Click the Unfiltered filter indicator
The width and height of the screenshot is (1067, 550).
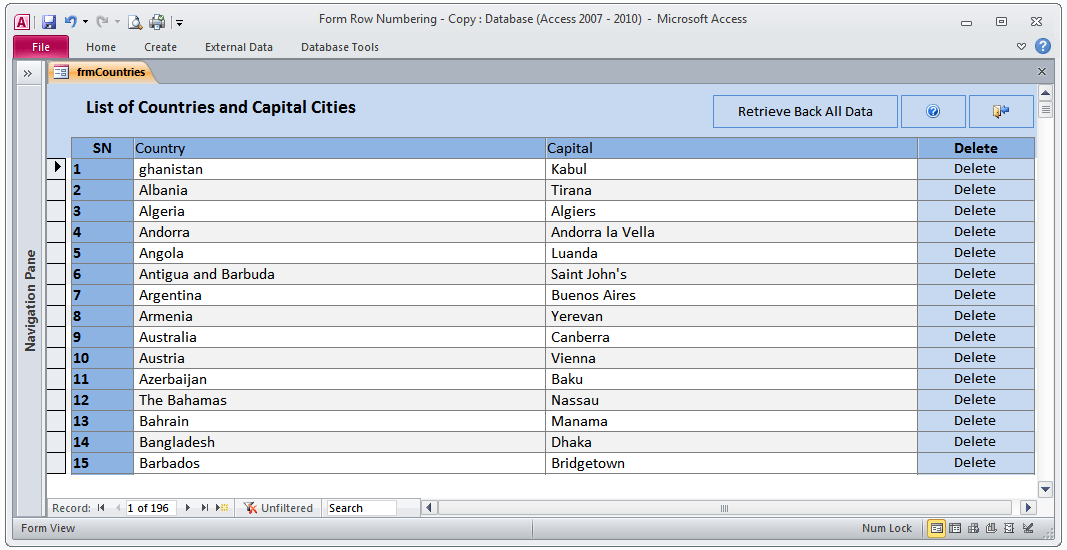tap(278, 508)
